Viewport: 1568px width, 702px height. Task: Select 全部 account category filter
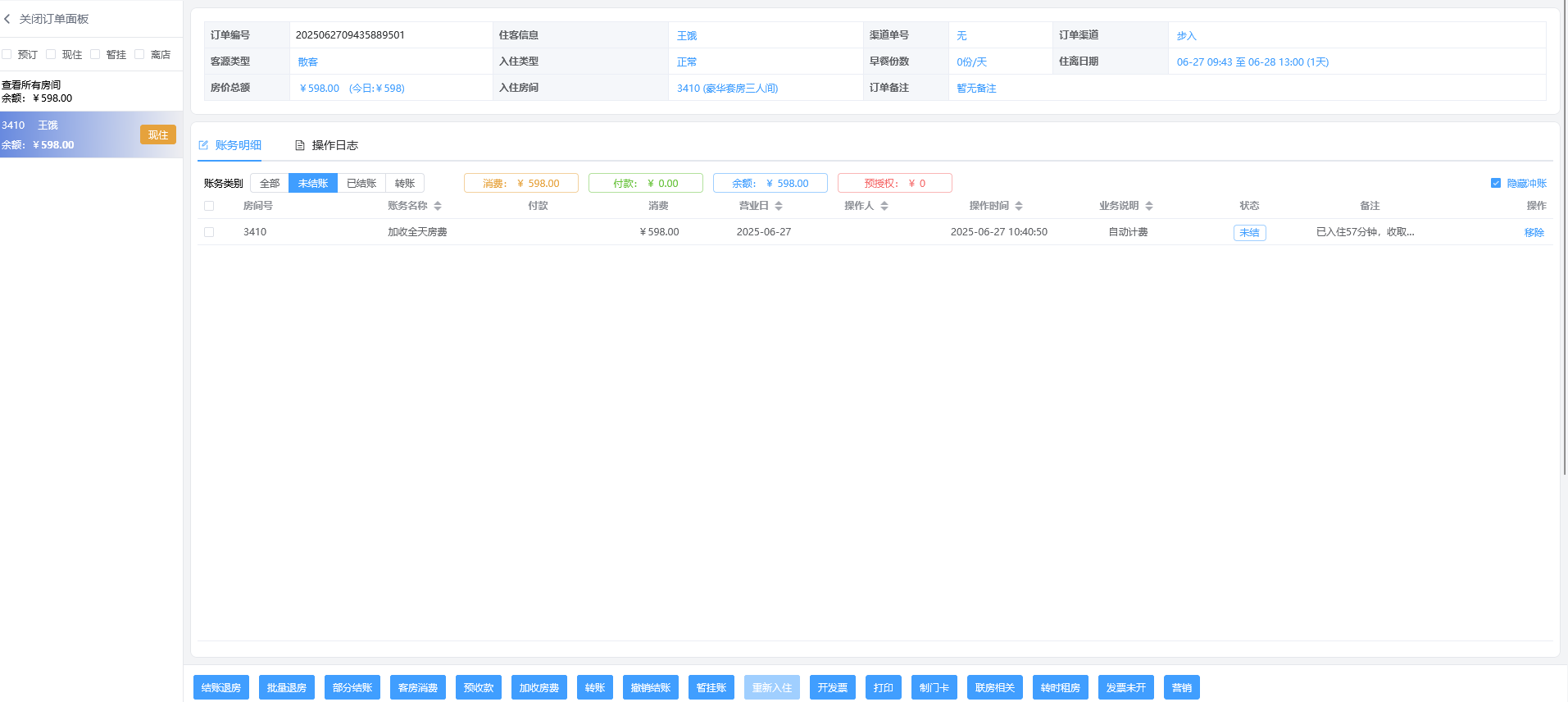(x=270, y=183)
